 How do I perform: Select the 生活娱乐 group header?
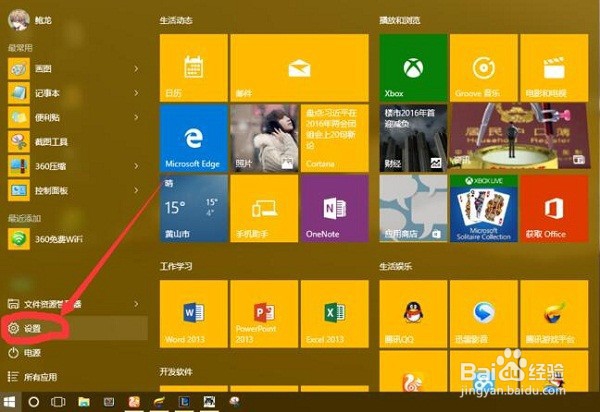pos(396,267)
